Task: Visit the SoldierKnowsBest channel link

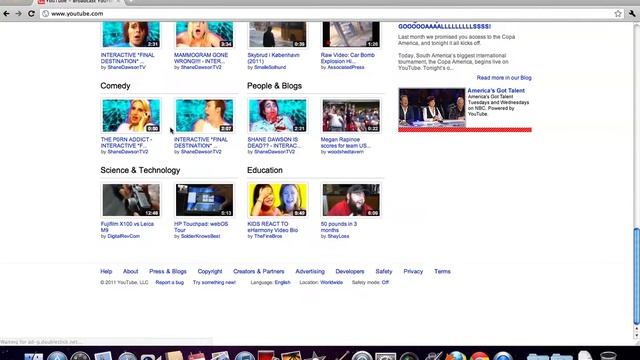Action: point(200,236)
